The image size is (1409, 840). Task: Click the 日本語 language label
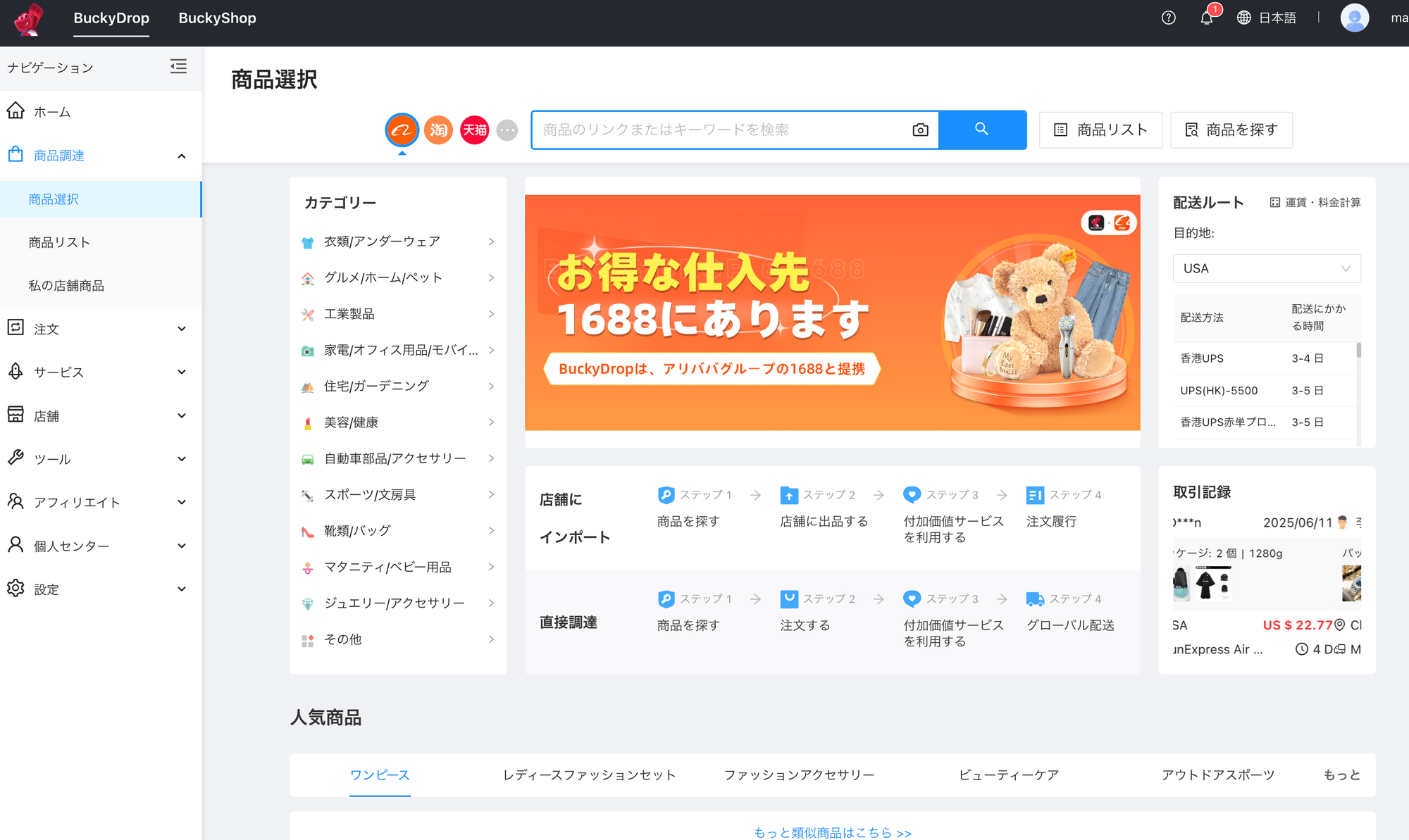click(1277, 18)
